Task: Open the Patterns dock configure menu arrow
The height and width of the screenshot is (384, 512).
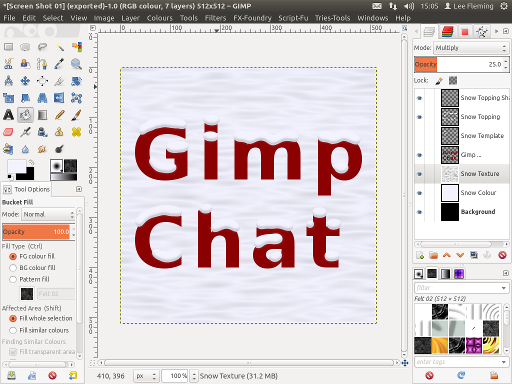Action: click(x=506, y=273)
